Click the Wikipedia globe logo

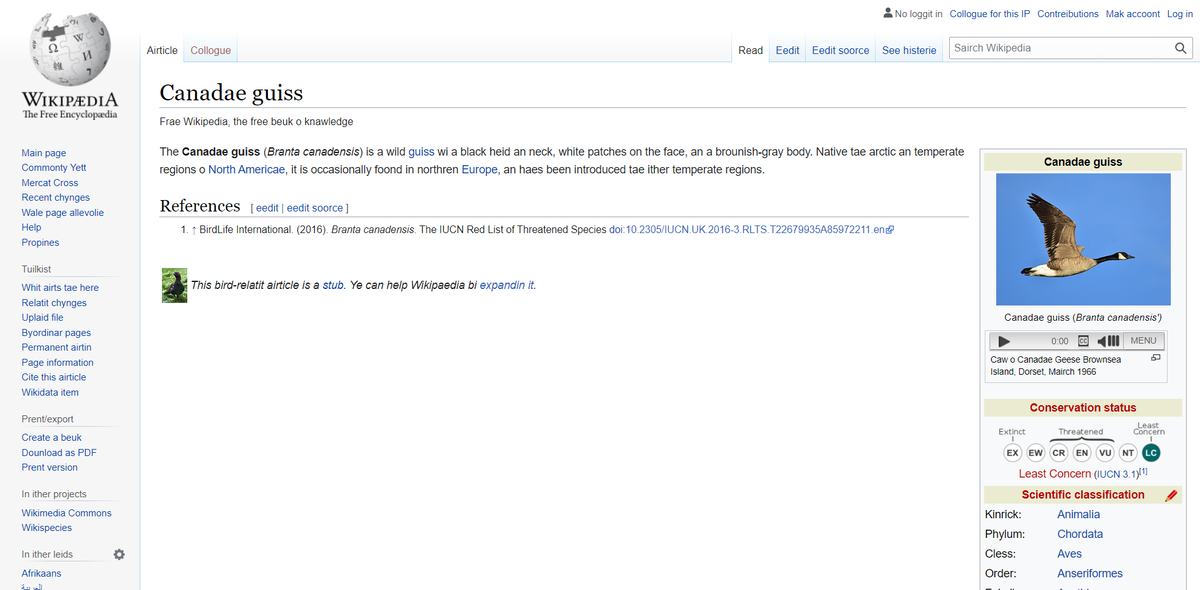point(69,48)
